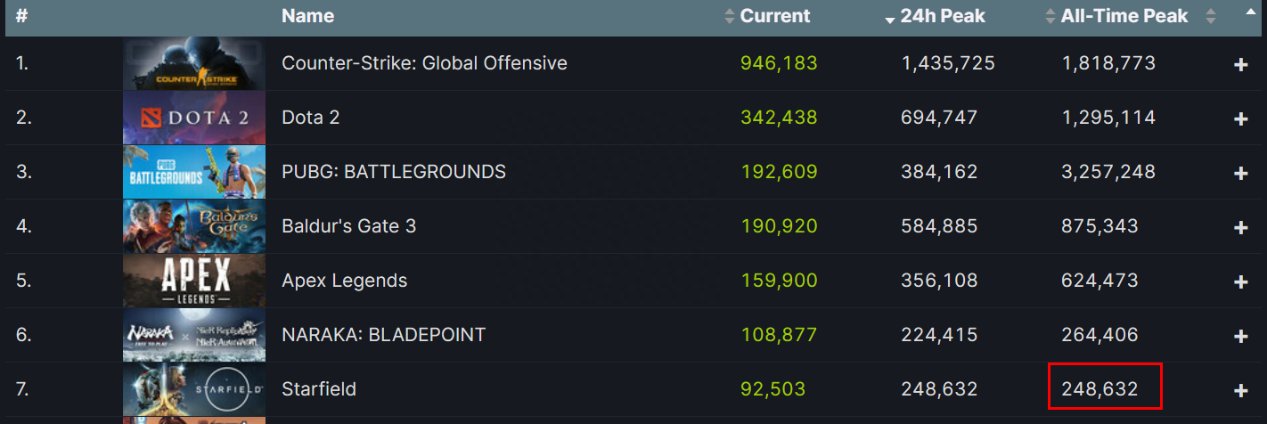Open Baldur's Gate 3 game link
This screenshot has height=424, width=1267.
(349, 226)
